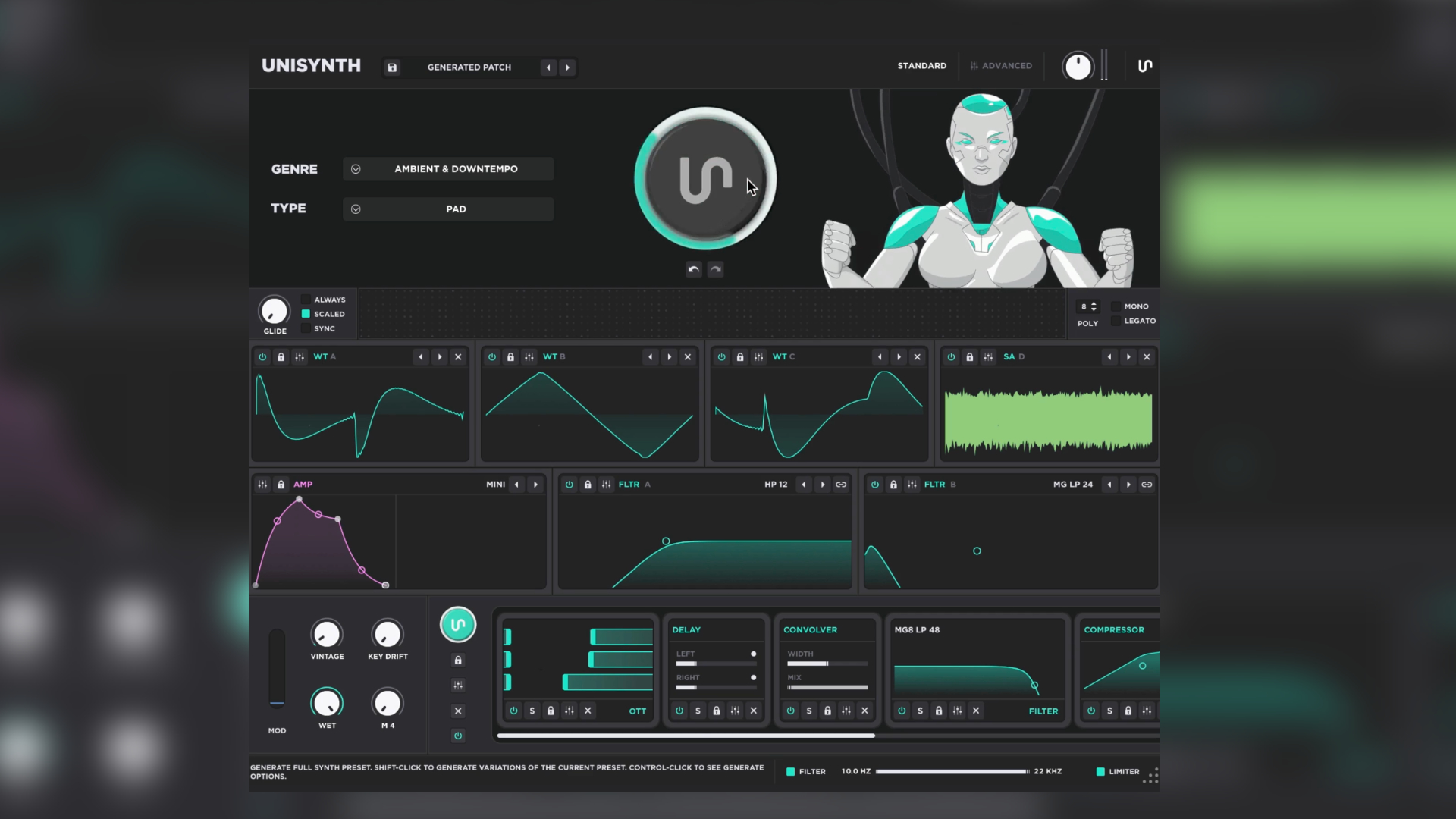Image resolution: width=1456 pixels, height=819 pixels.
Task: Solo the Delay effect with S button
Action: coord(698,711)
